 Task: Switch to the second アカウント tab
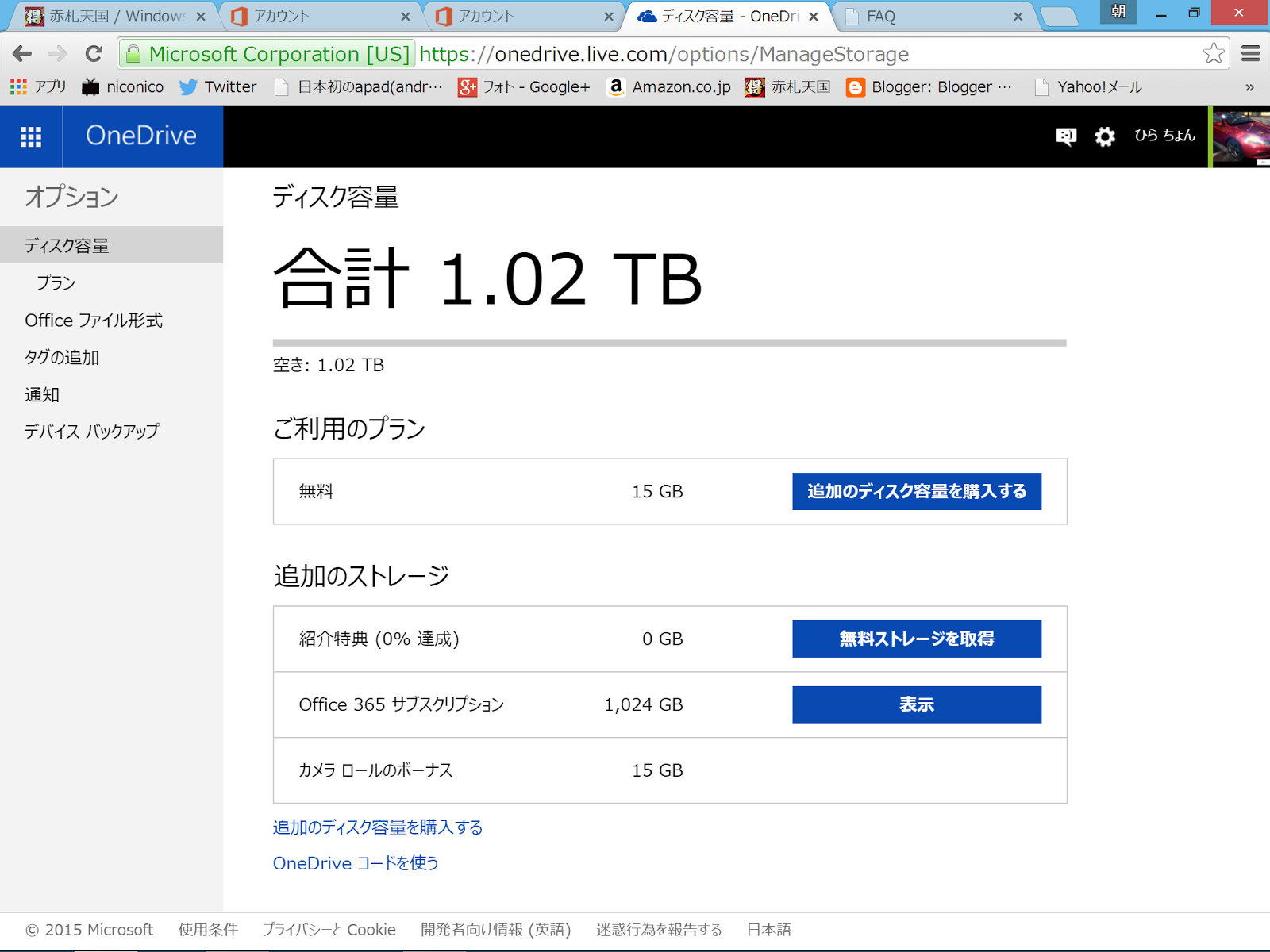(522, 16)
